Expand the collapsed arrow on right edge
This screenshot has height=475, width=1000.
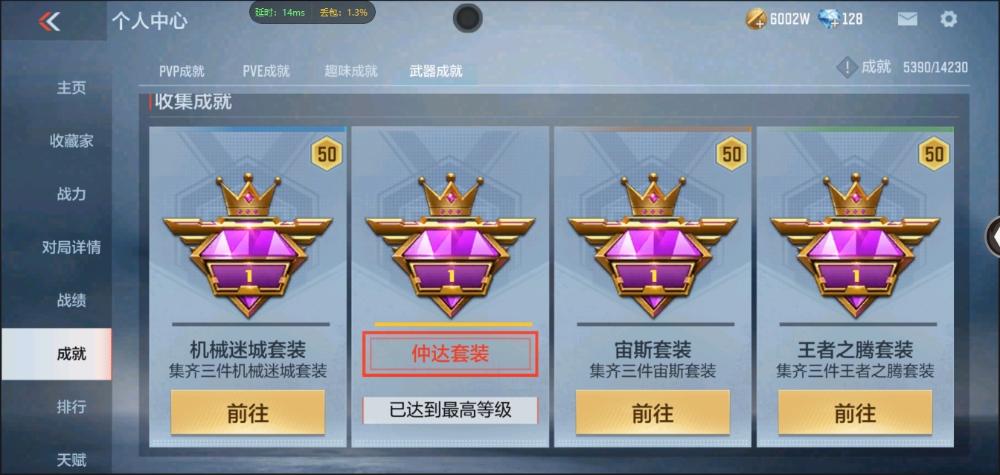994,236
